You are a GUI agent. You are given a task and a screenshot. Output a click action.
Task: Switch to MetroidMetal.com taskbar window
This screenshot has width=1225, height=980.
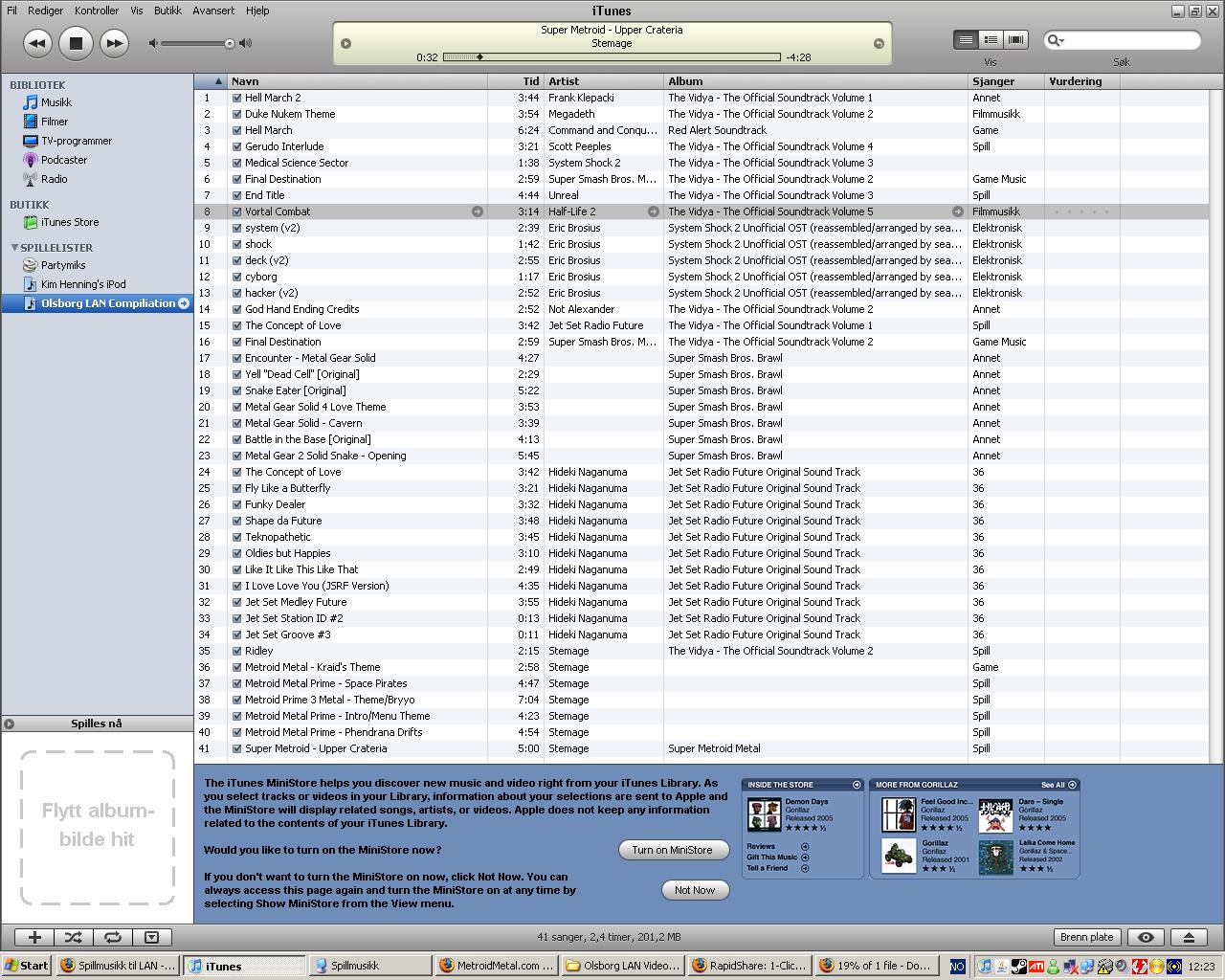[x=497, y=966]
